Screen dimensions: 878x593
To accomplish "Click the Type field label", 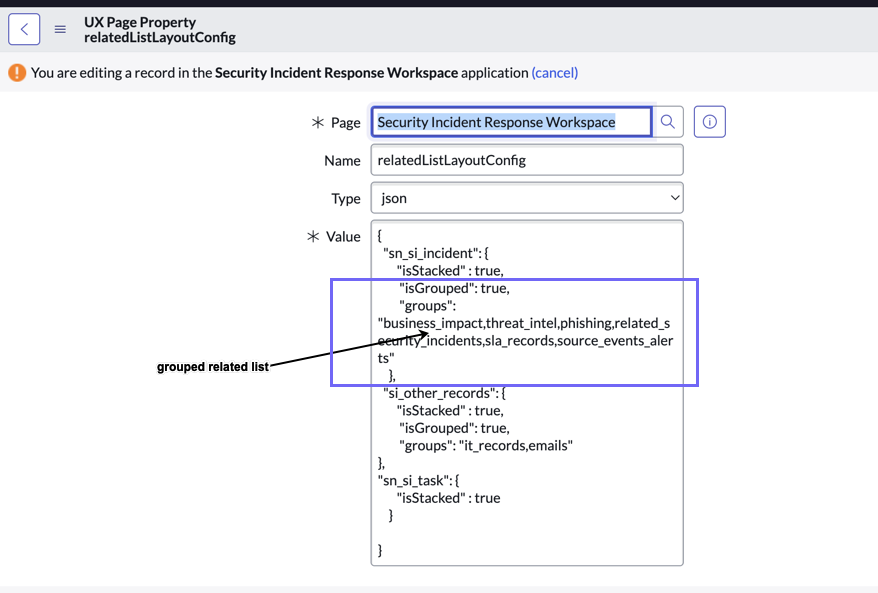I will (x=345, y=199).
